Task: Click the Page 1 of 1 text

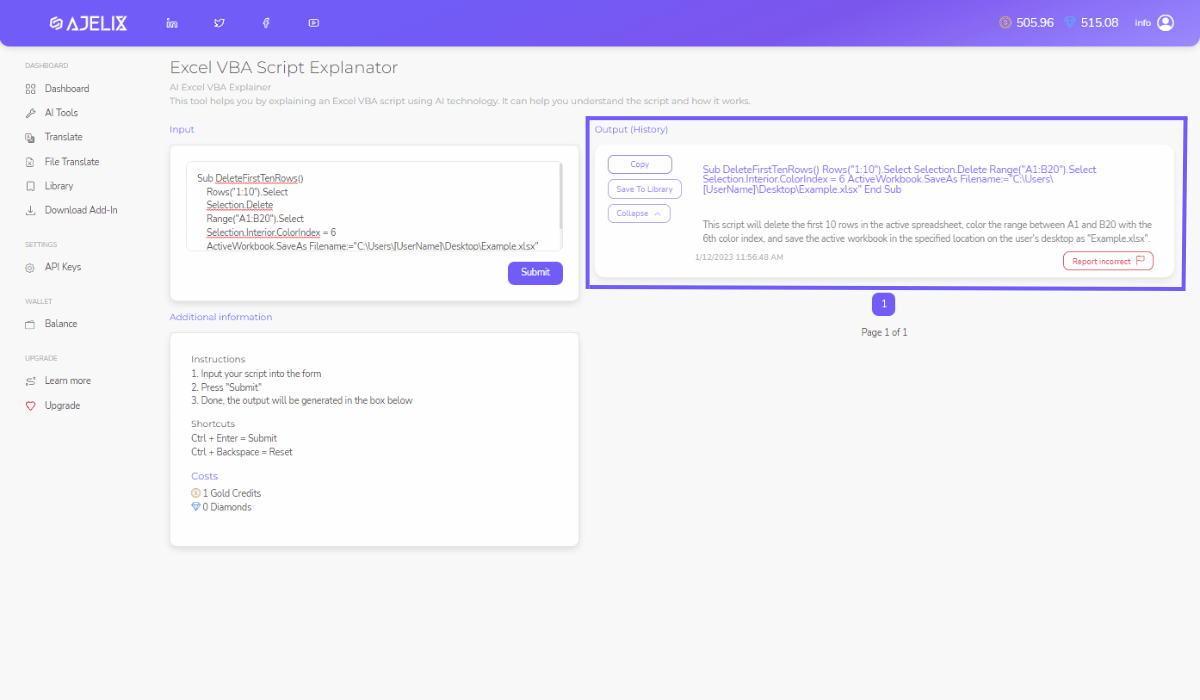Action: [884, 332]
